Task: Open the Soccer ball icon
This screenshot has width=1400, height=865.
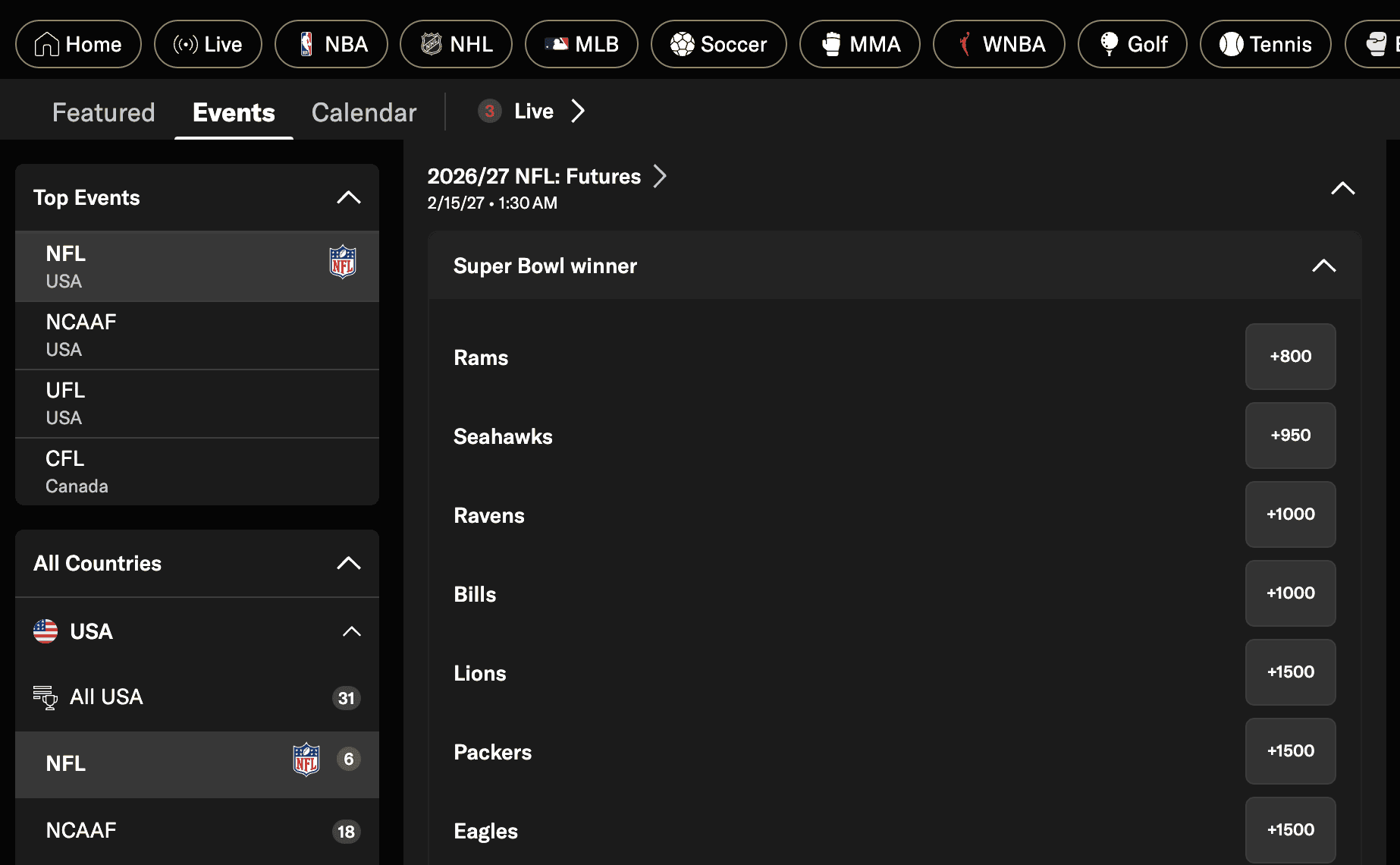Action: coord(682,44)
